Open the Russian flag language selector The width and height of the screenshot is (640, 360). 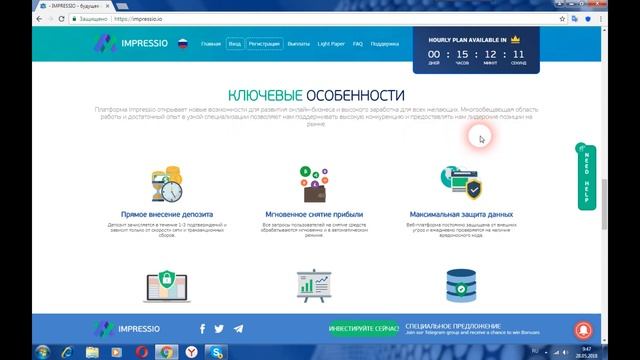coord(183,43)
